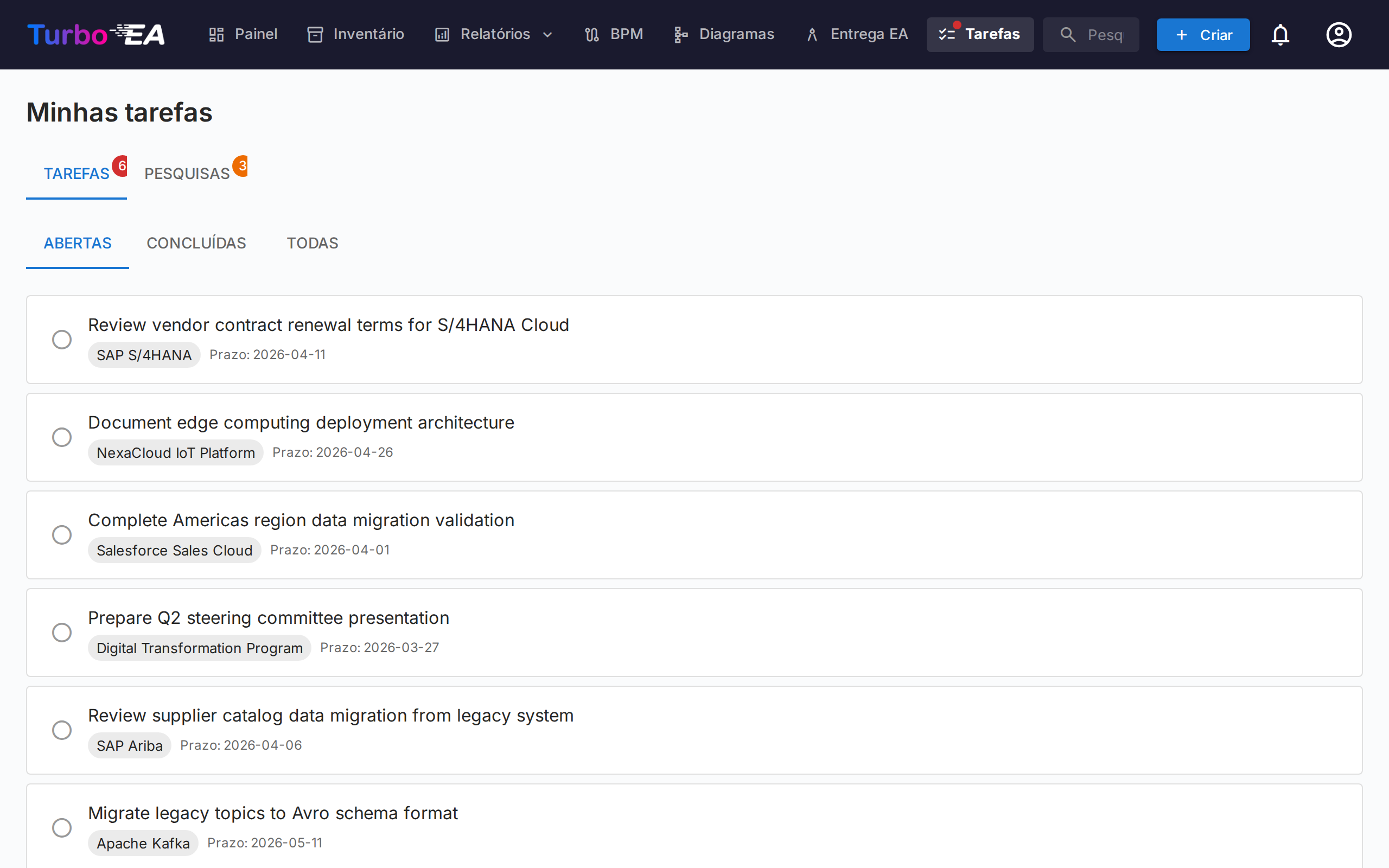Screen dimensions: 1389x868
Task: Click the Relatórios chevron arrow
Action: point(547,35)
